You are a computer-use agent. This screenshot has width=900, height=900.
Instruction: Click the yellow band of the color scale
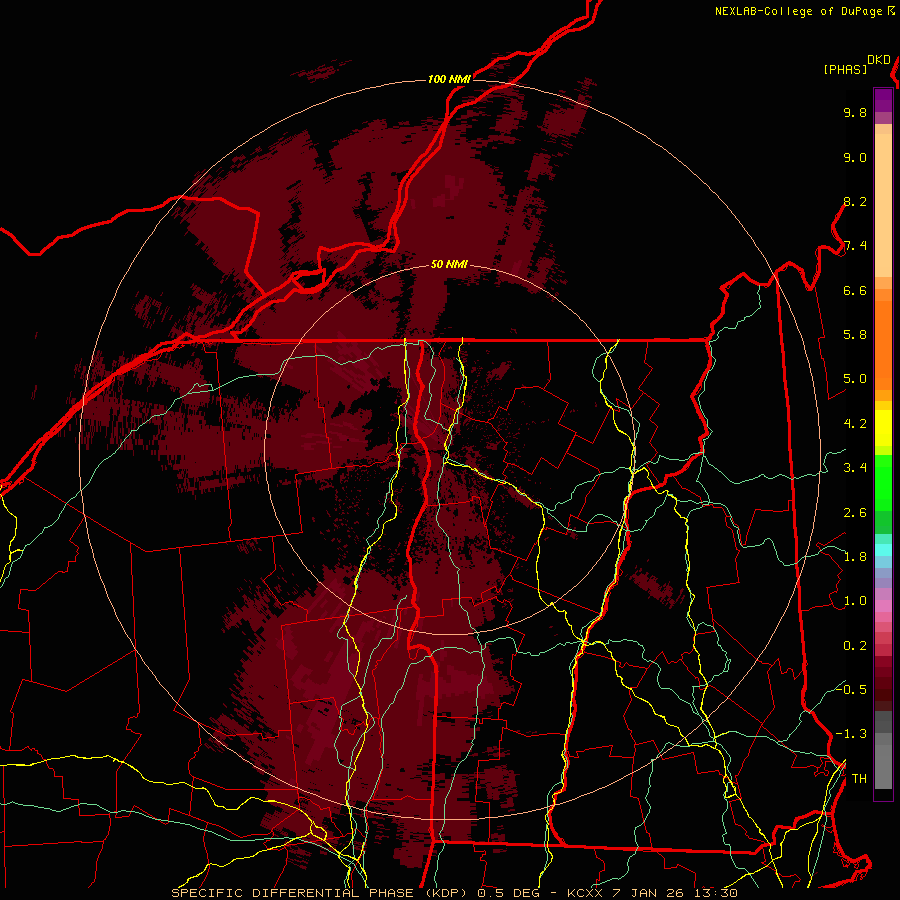point(883,428)
